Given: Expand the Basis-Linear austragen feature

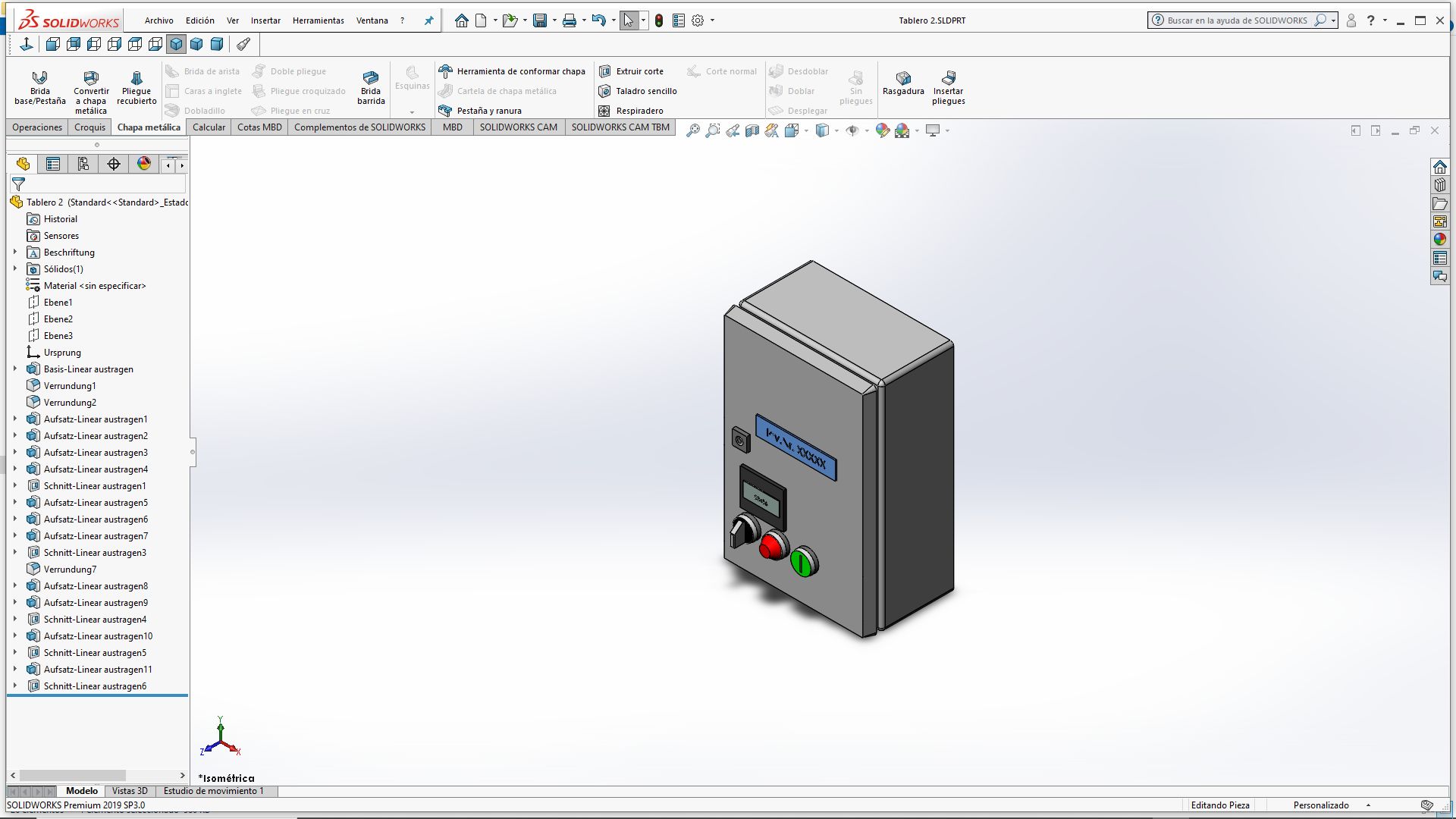Looking at the screenshot, I should (14, 369).
